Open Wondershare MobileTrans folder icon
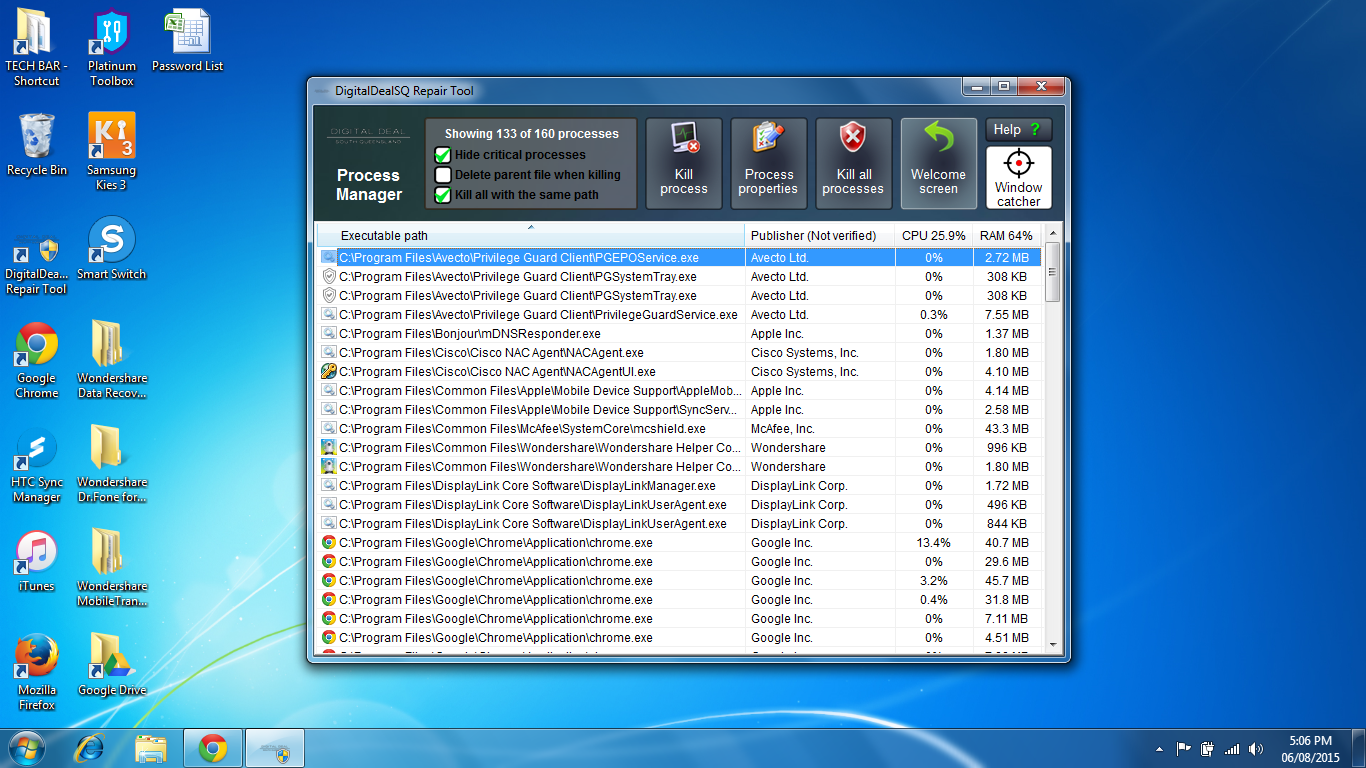 point(112,568)
